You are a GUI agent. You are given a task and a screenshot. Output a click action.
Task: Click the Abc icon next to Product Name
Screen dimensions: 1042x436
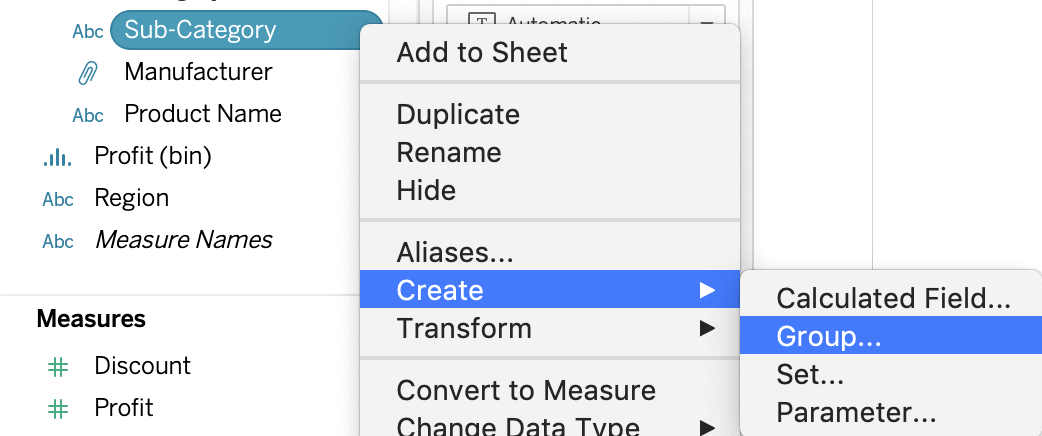click(88, 115)
